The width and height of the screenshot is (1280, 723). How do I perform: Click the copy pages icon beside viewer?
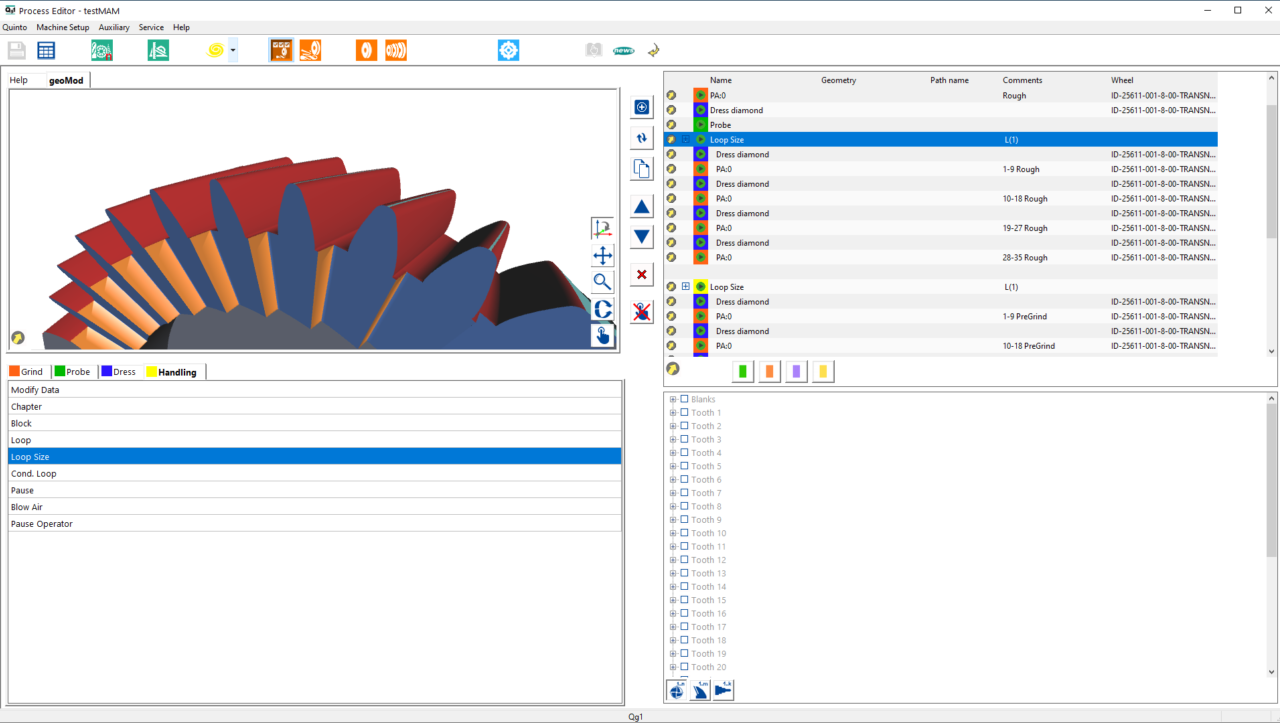point(642,169)
